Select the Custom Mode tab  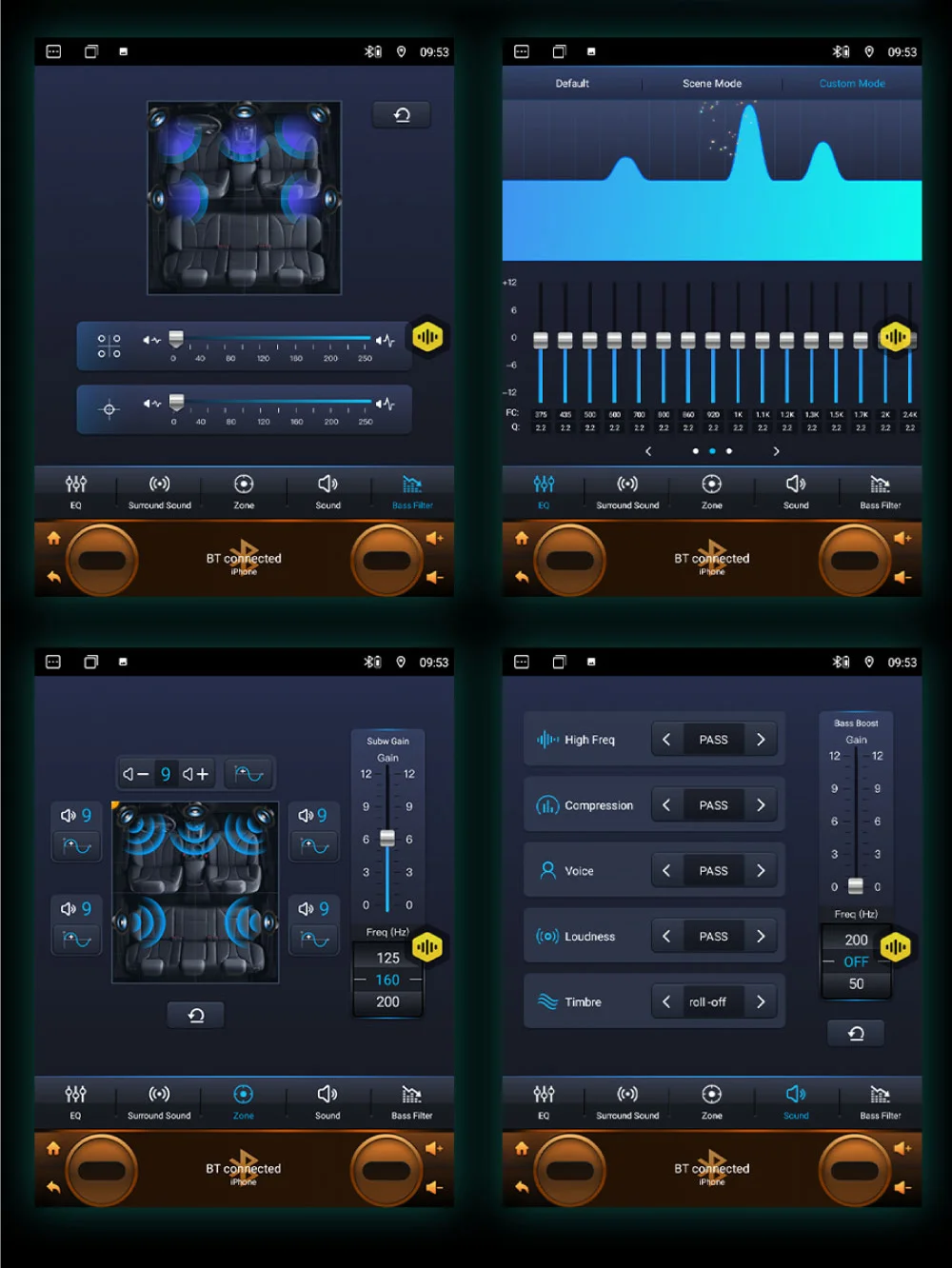[x=852, y=84]
